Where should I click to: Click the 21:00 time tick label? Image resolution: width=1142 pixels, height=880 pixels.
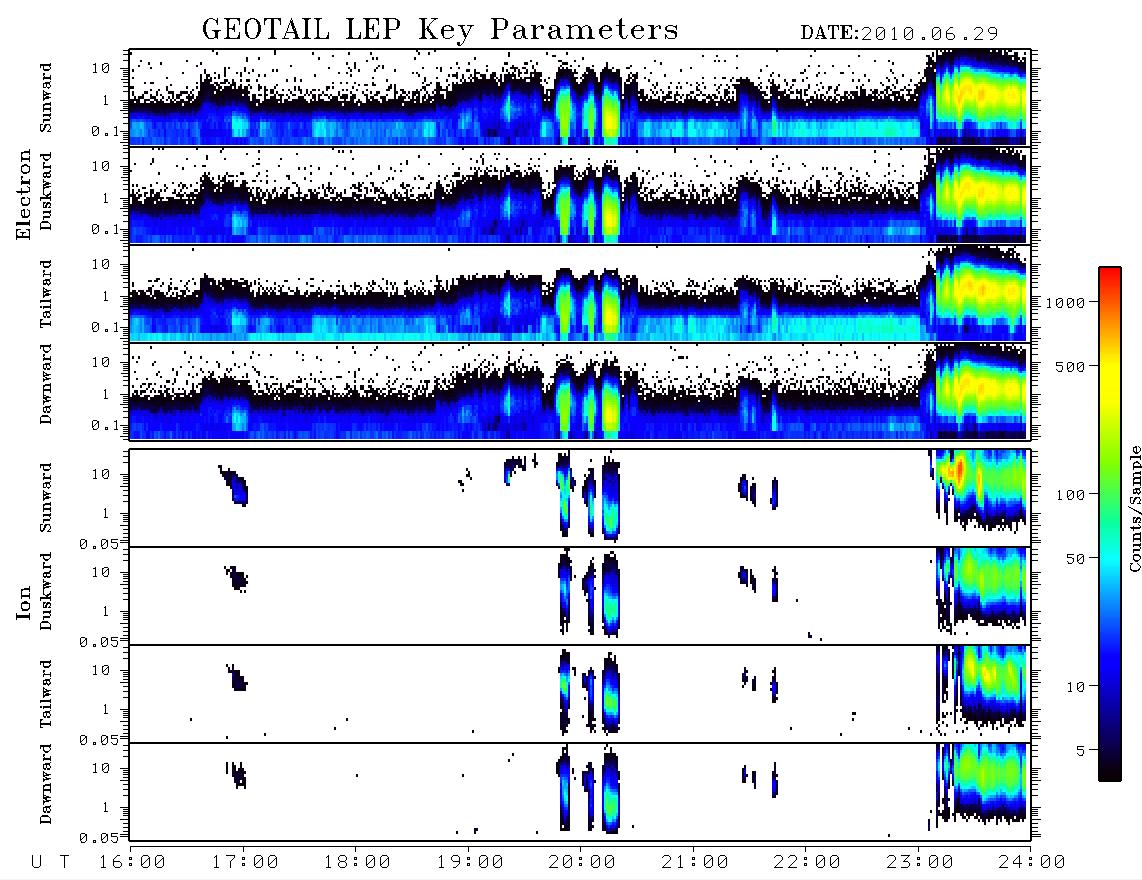pyautogui.click(x=695, y=862)
